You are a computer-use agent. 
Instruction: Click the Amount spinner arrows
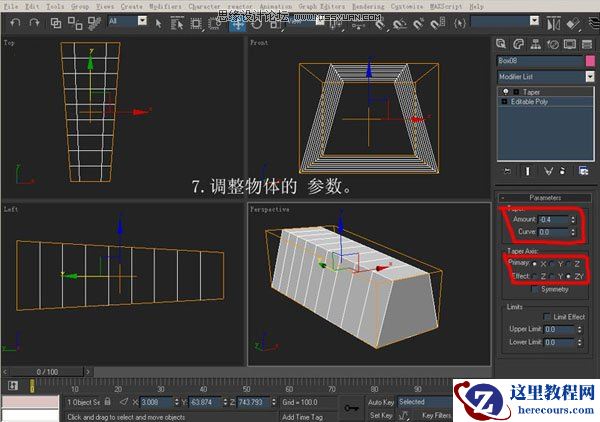point(573,220)
